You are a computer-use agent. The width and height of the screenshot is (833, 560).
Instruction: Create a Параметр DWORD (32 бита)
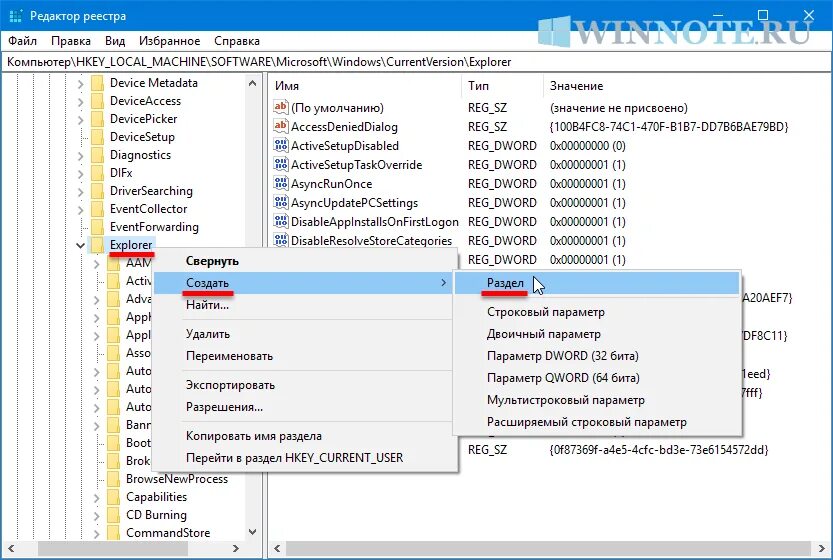[597, 356]
